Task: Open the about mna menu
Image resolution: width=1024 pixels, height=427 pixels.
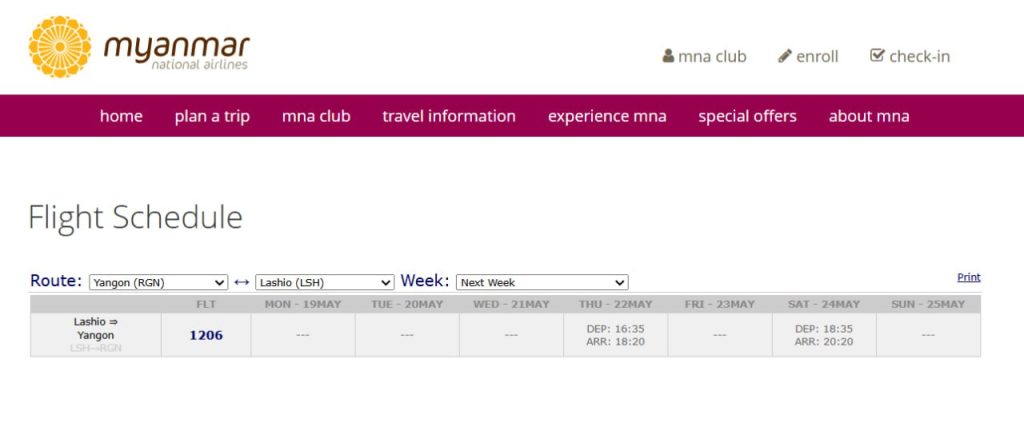Action: point(869,116)
